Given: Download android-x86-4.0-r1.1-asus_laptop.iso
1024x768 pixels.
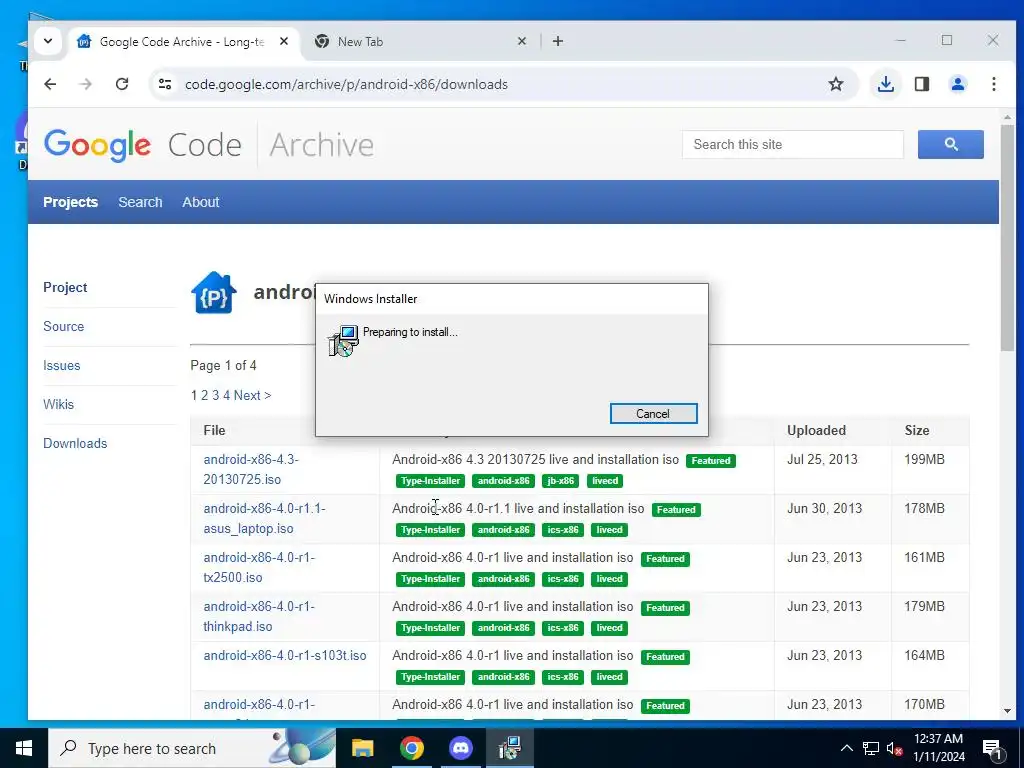Looking at the screenshot, I should 264,519.
